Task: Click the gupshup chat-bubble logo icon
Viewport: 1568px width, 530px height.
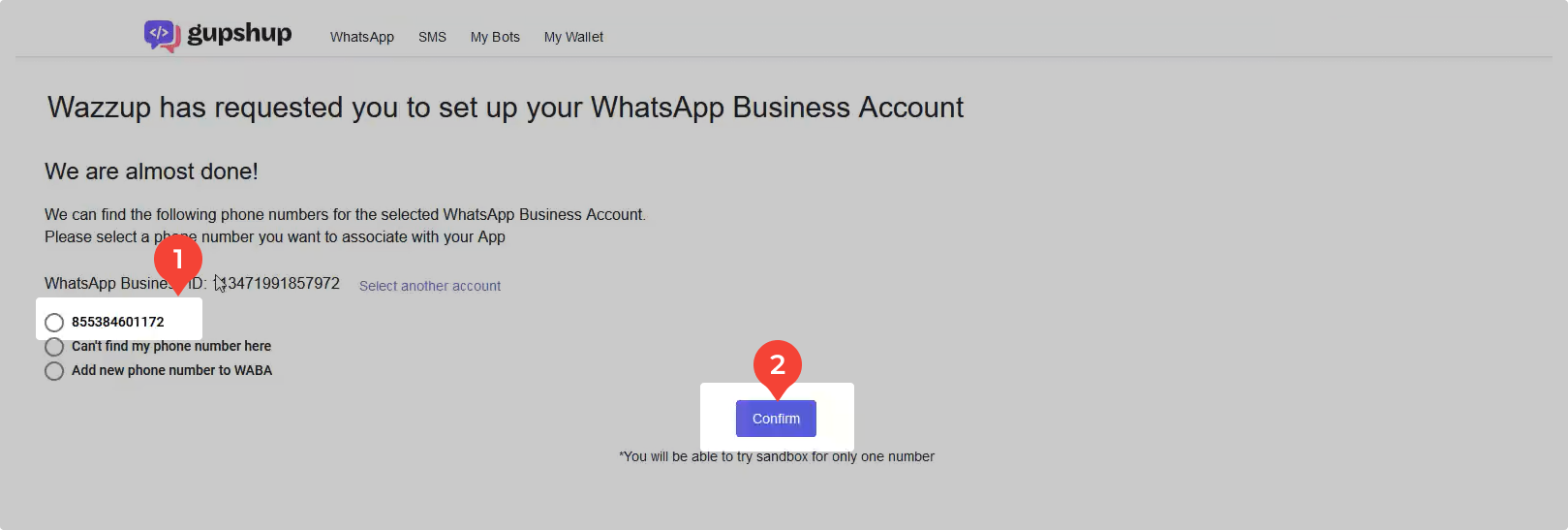Action: click(162, 35)
